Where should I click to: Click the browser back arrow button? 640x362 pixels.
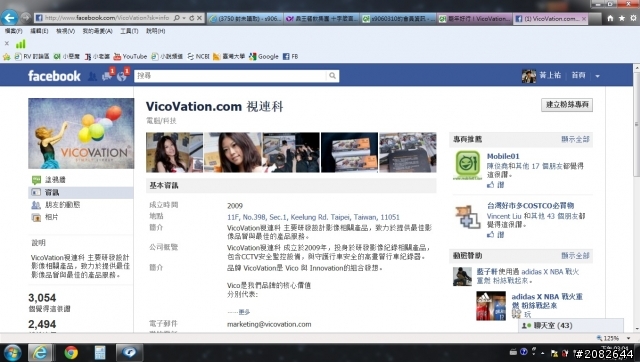[9, 18]
